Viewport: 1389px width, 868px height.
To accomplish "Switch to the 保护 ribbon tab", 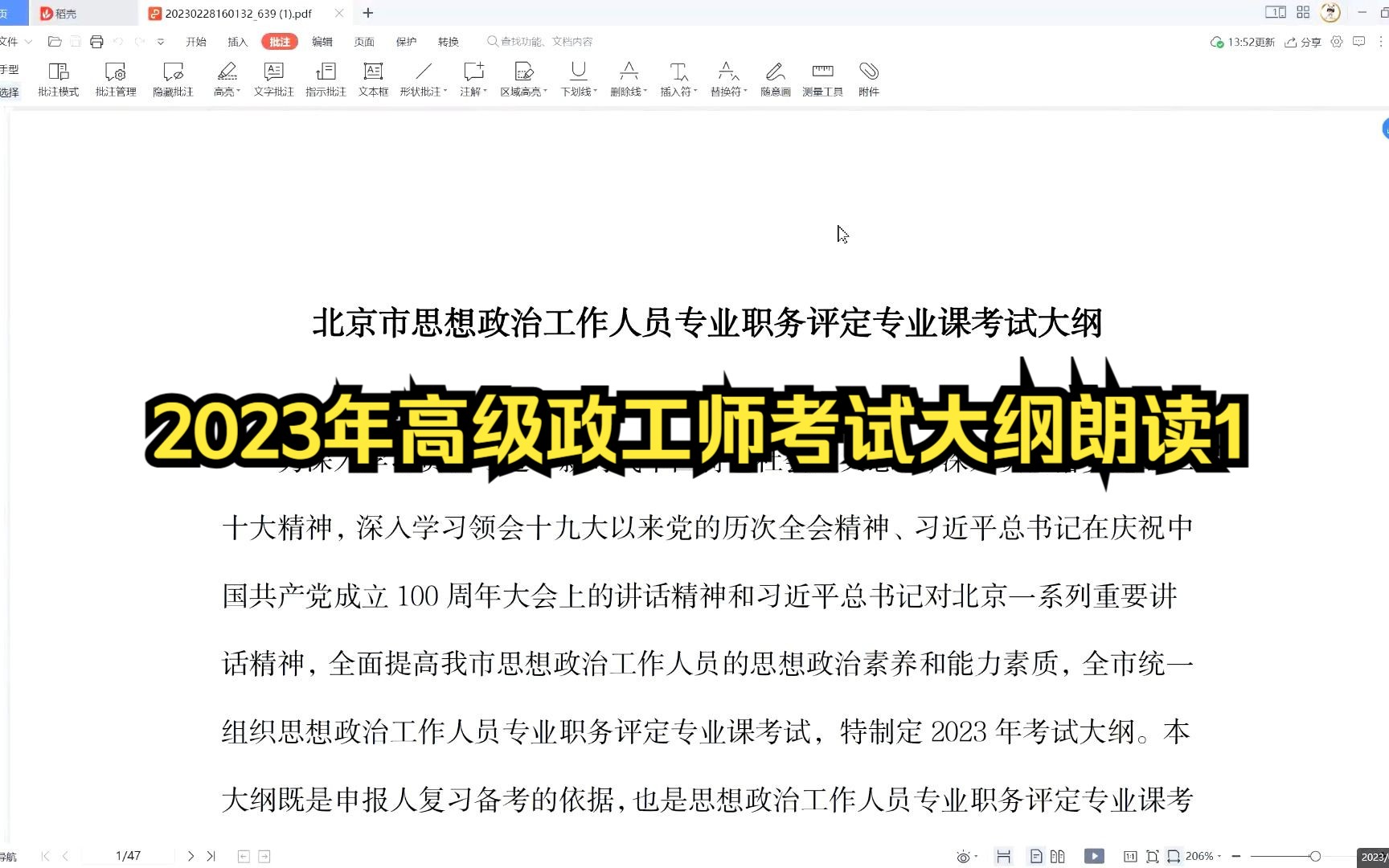I will 407,42.
